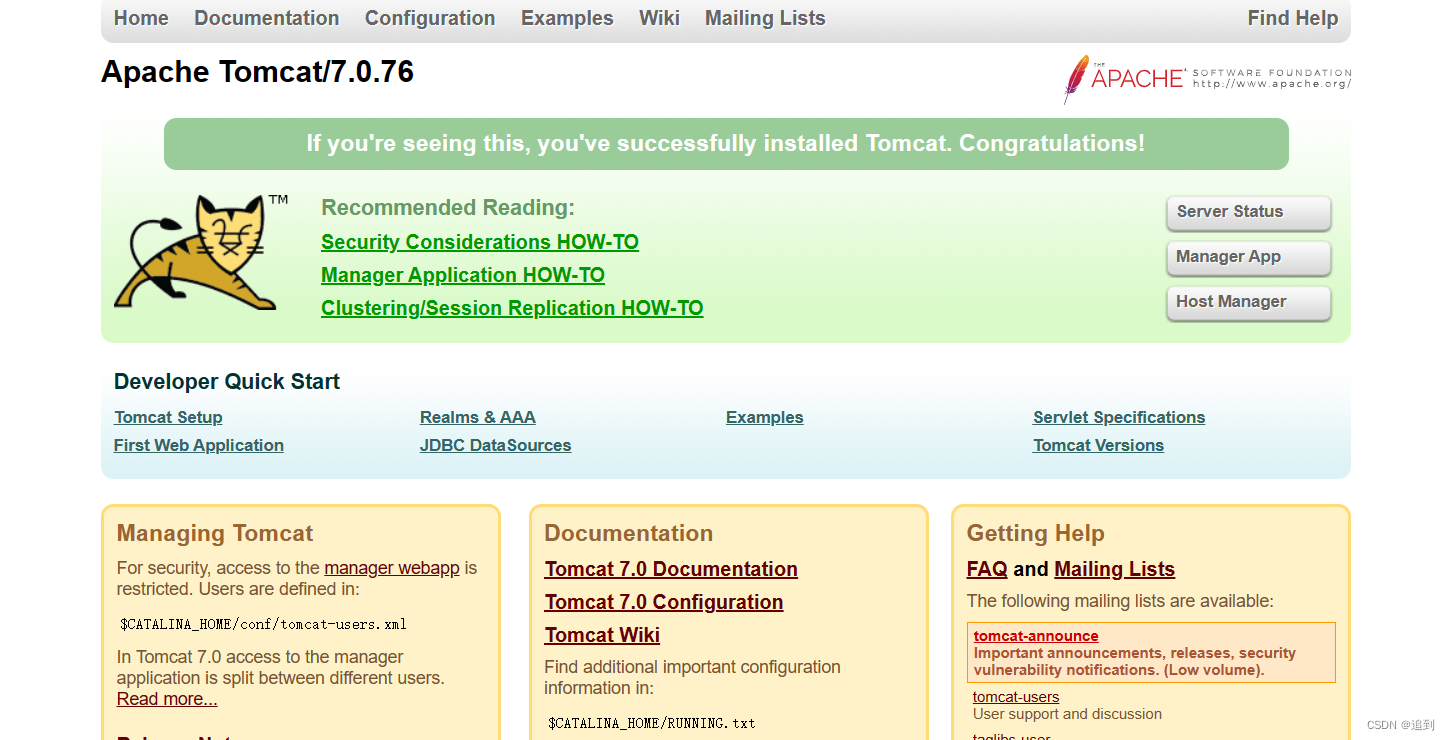Click the Read more... link
The image size is (1450, 740).
click(167, 699)
